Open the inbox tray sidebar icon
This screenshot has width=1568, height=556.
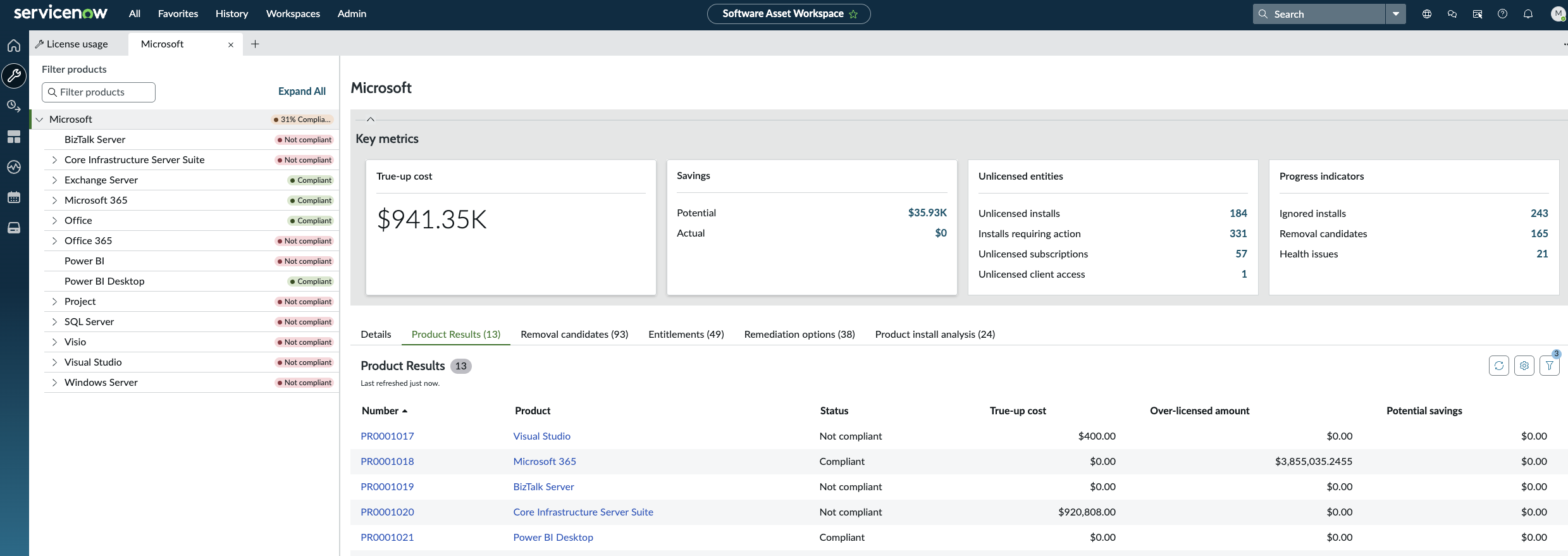[x=14, y=228]
